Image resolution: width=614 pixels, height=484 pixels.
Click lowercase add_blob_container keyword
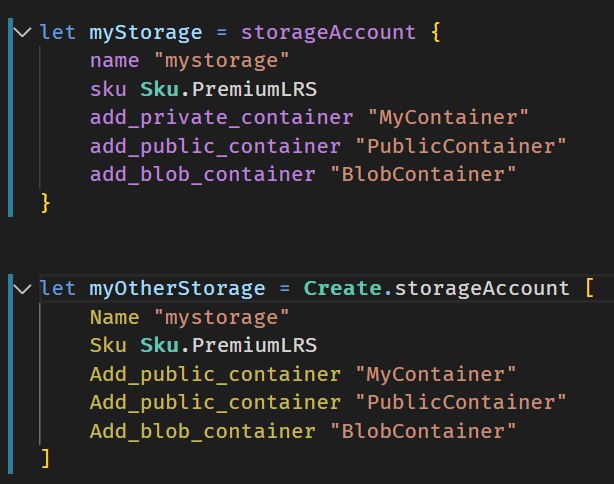(x=203, y=174)
